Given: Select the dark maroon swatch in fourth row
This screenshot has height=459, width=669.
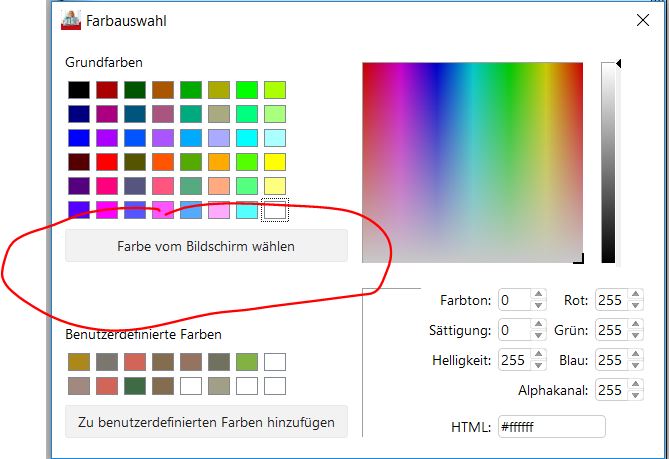Looking at the screenshot, I should [79, 162].
